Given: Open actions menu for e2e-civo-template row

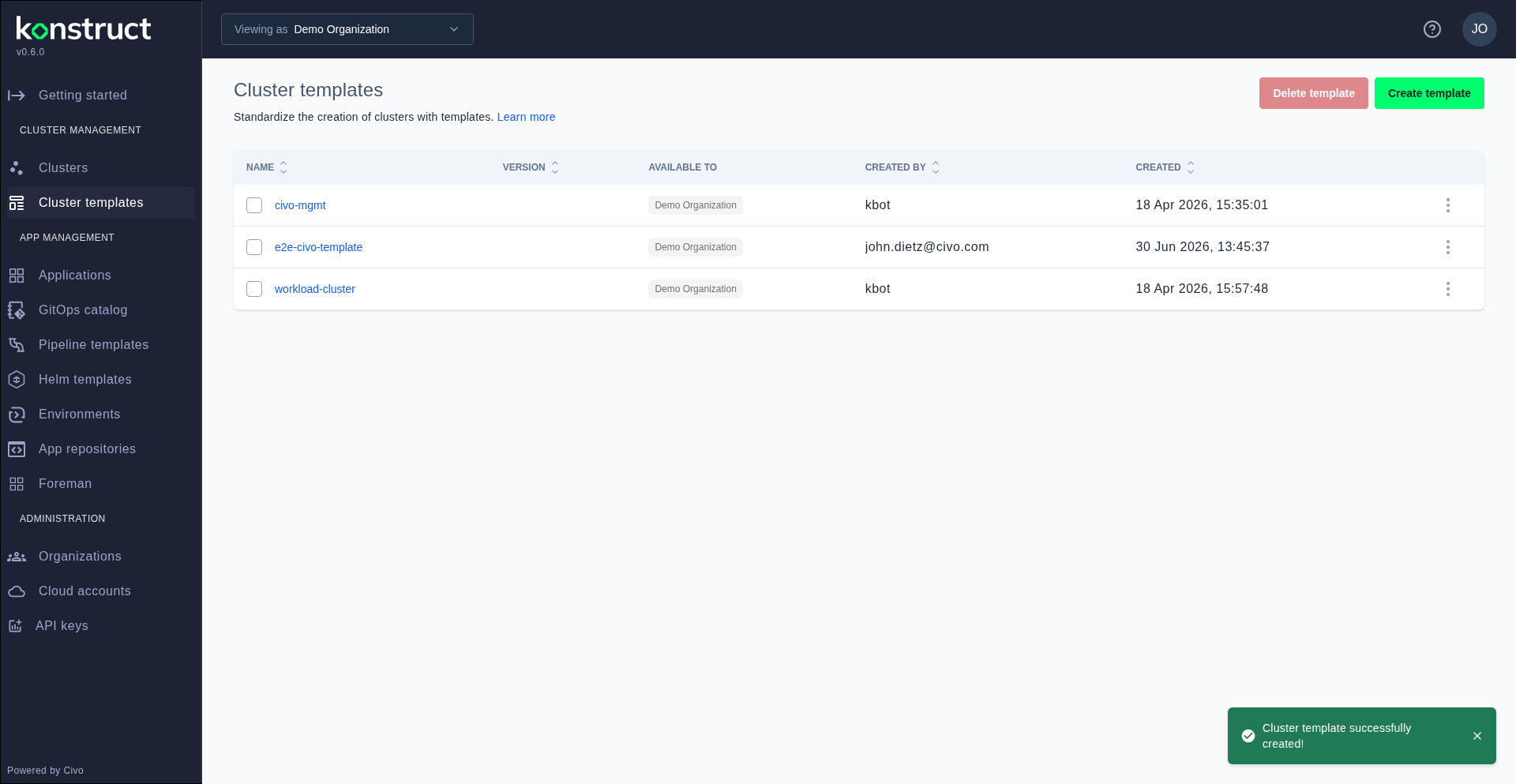Looking at the screenshot, I should click(x=1448, y=247).
